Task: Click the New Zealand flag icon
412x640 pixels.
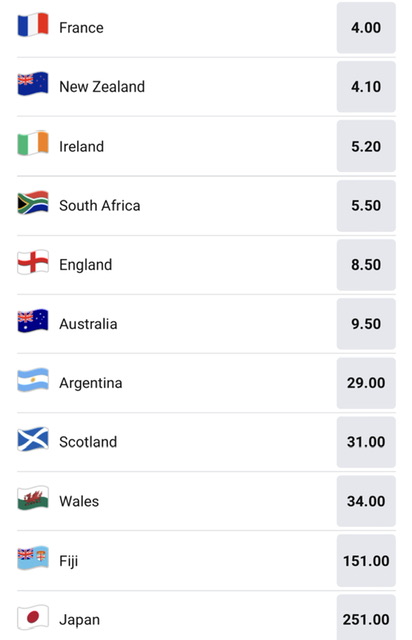Action: click(33, 84)
